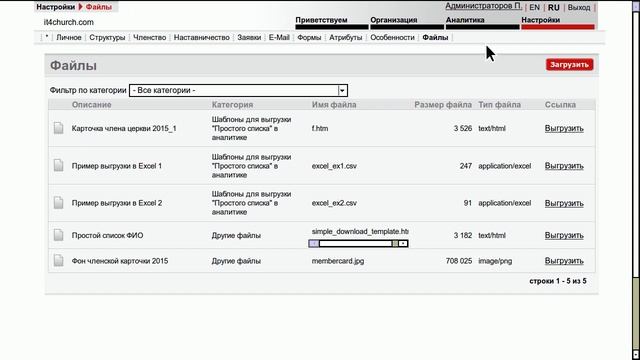640x360 pixels.
Task: Click 'строки 1 - 5 из 5' row counter
Action: pos(558,281)
